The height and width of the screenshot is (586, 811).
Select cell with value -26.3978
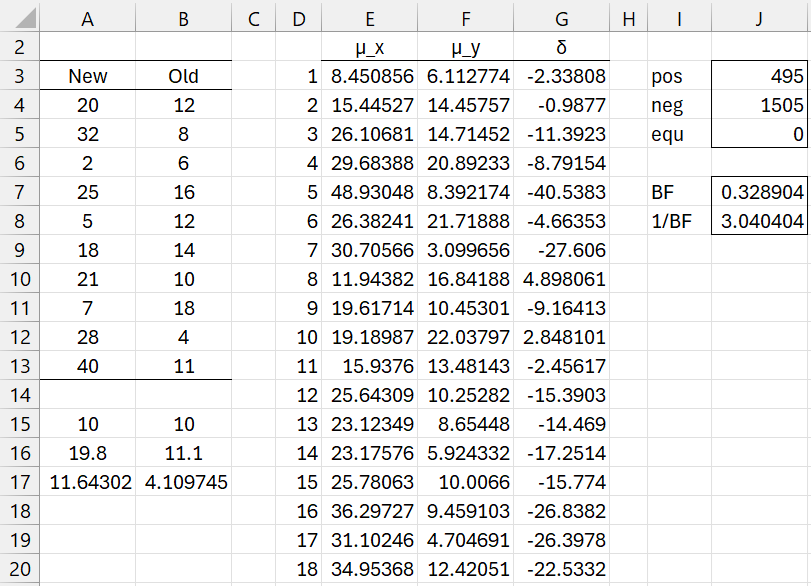(562, 540)
